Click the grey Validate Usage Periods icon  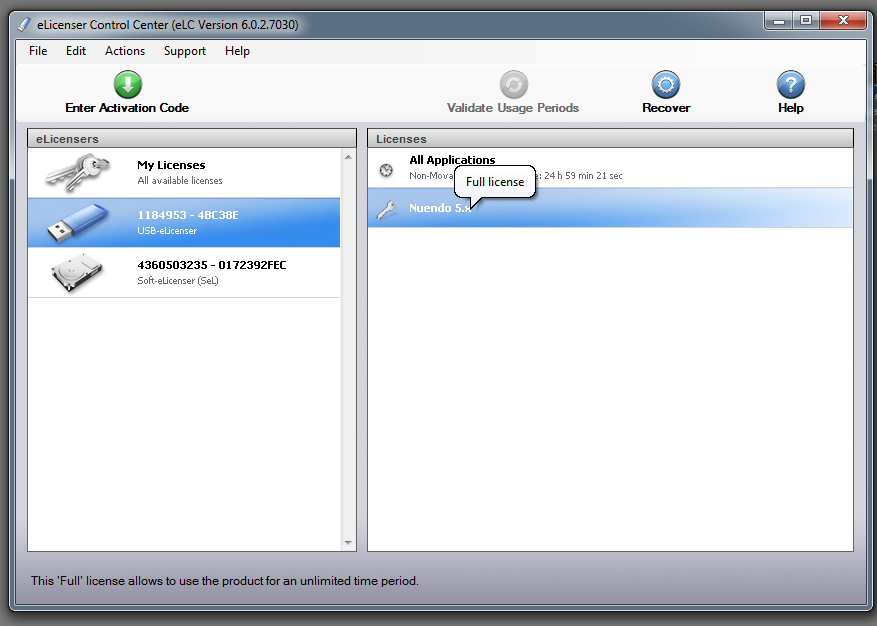pos(513,84)
